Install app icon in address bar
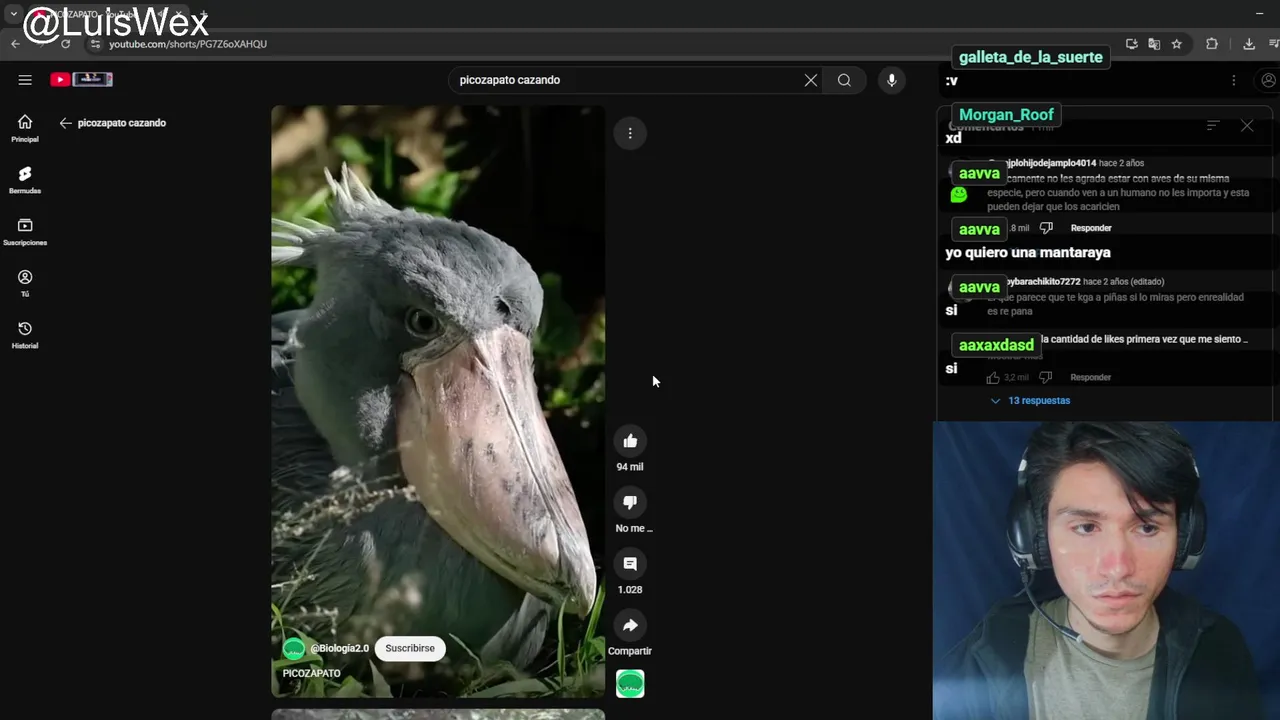 click(x=1132, y=44)
